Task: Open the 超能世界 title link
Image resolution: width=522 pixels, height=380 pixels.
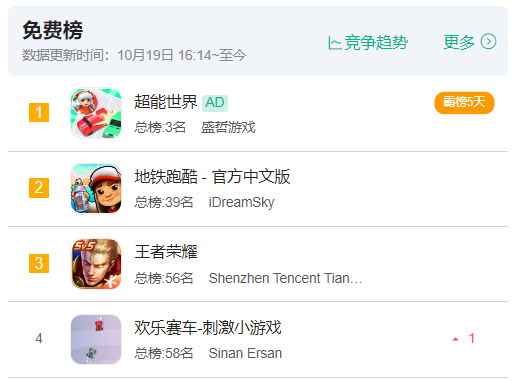Action: [166, 101]
